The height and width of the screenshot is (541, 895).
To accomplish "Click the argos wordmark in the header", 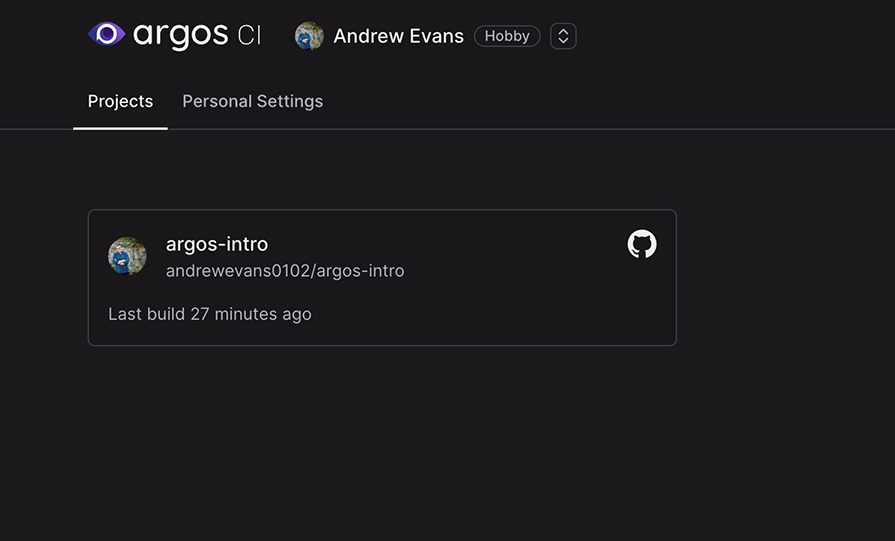I will click(180, 35).
